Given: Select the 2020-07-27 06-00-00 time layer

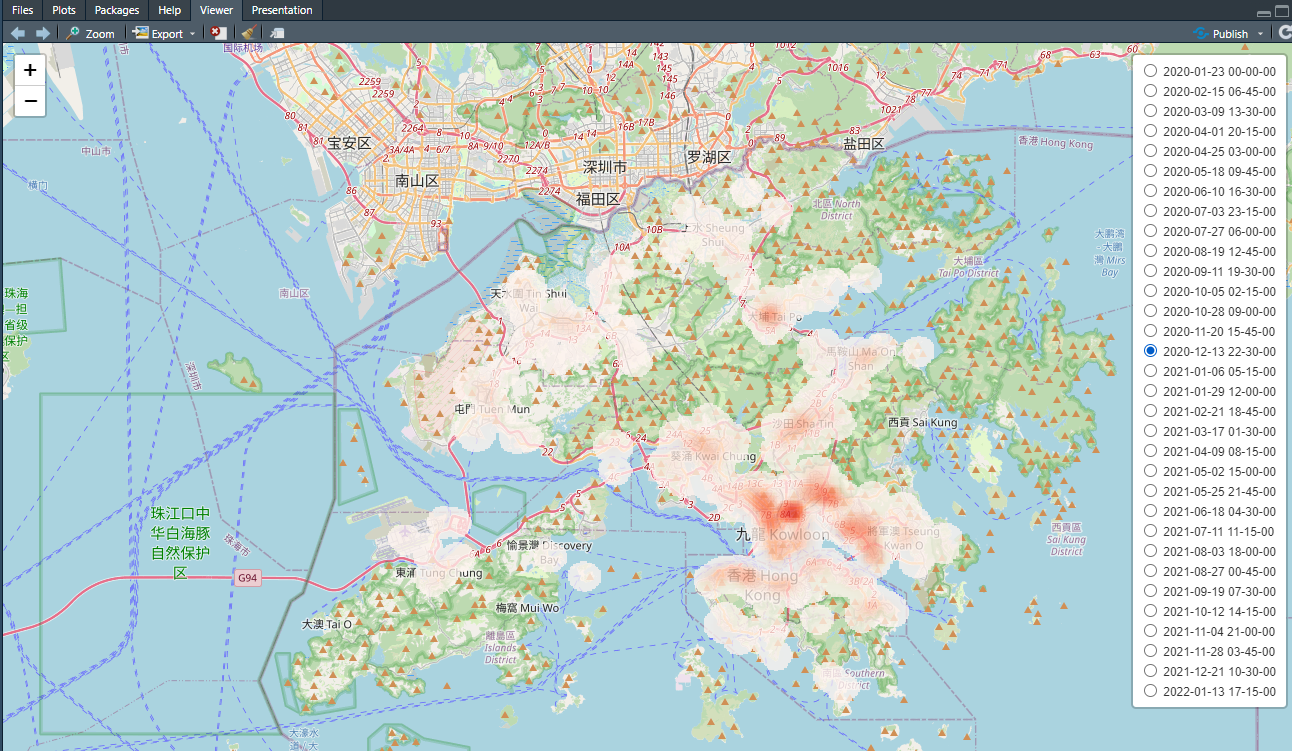Looking at the screenshot, I should 1150,231.
